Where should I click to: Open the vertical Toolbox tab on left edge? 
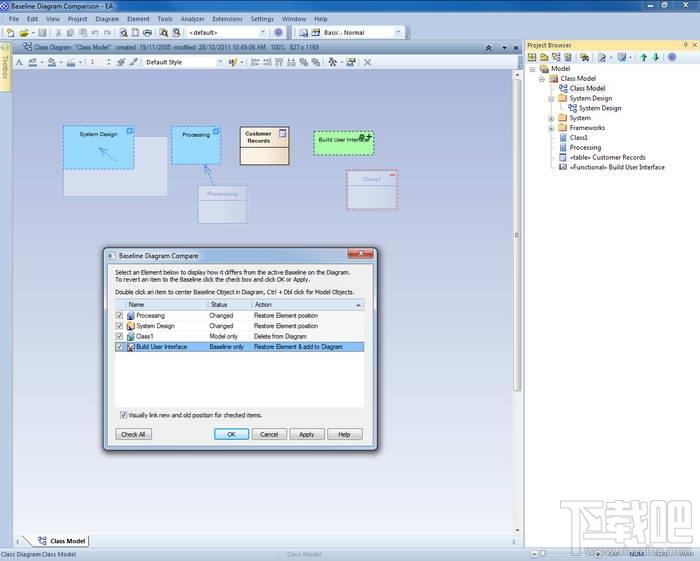(x=5, y=67)
